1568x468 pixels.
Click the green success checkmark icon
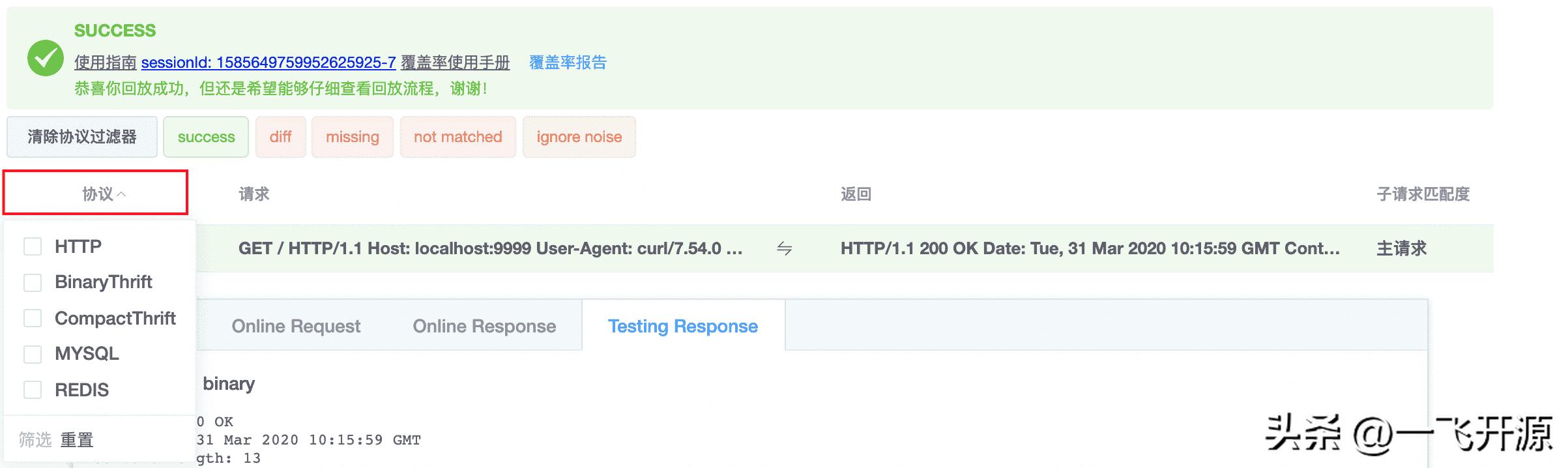click(x=45, y=58)
